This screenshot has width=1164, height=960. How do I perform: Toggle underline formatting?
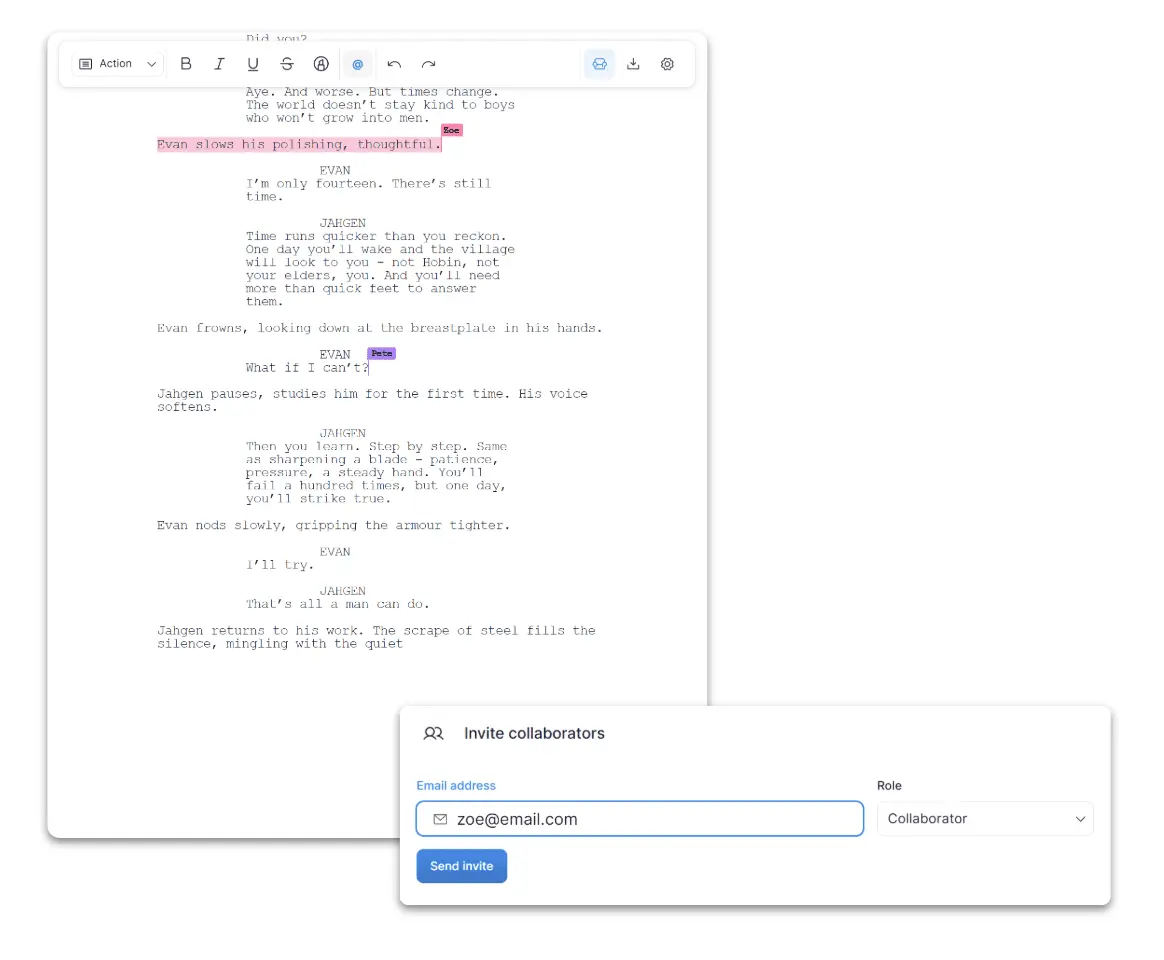[x=253, y=64]
